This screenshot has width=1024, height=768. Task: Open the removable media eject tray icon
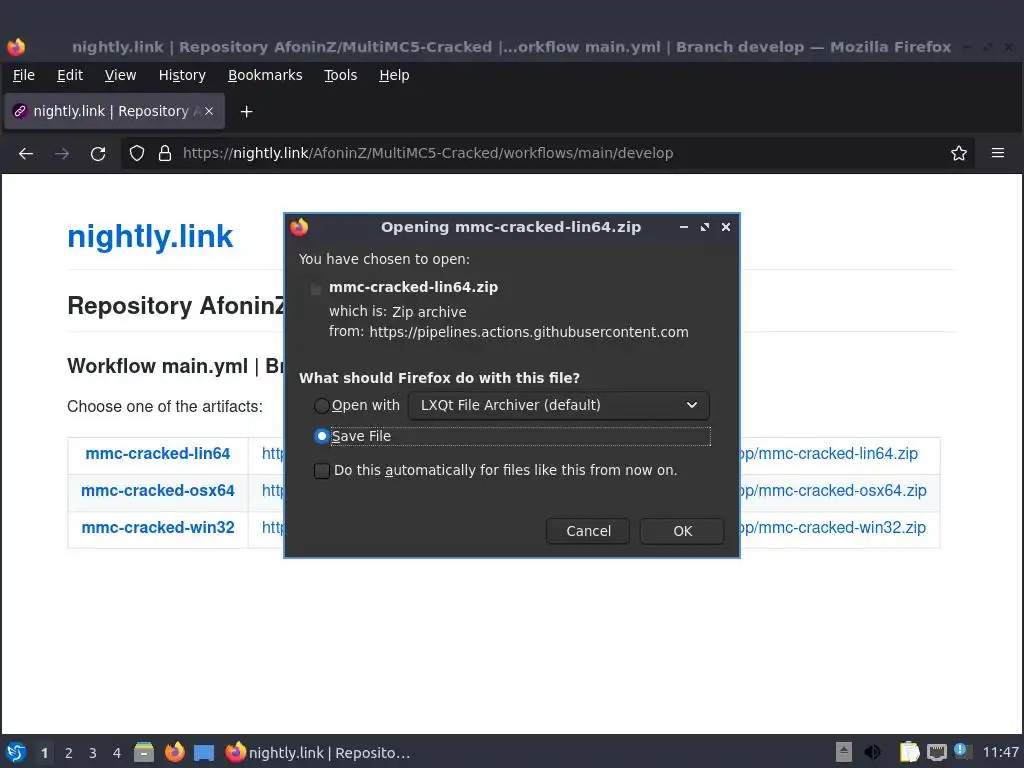[844, 752]
